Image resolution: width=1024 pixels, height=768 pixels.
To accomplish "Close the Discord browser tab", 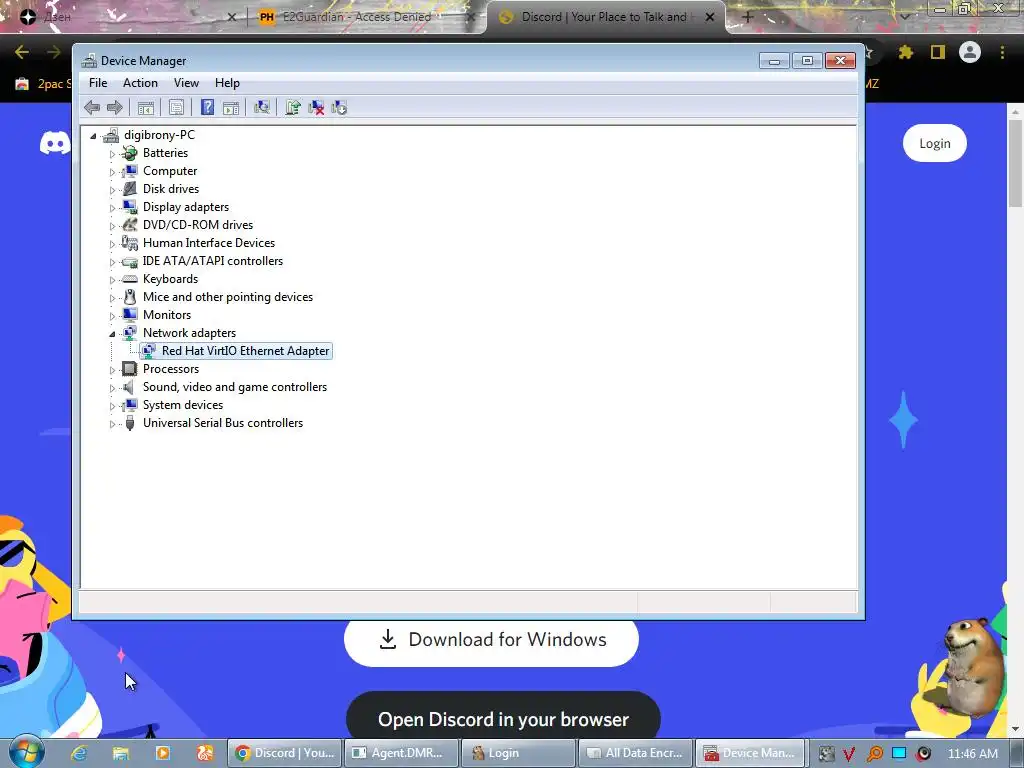I will tap(710, 17).
